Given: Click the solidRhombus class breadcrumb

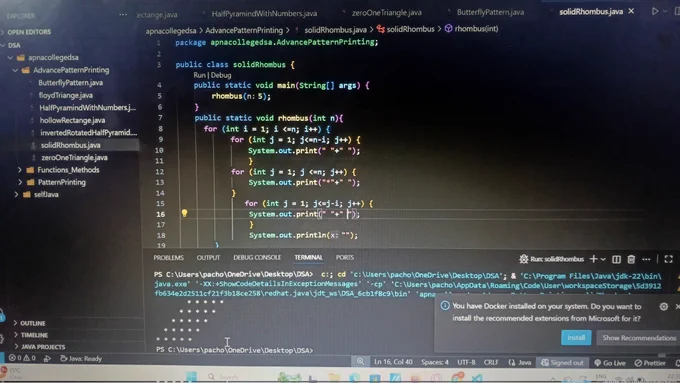Looking at the screenshot, I should [x=405, y=29].
